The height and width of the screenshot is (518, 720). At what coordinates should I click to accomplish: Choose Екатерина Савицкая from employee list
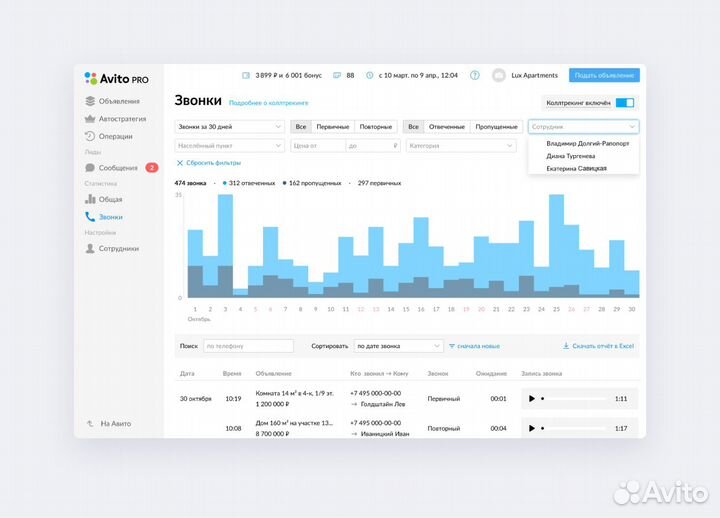coord(576,168)
